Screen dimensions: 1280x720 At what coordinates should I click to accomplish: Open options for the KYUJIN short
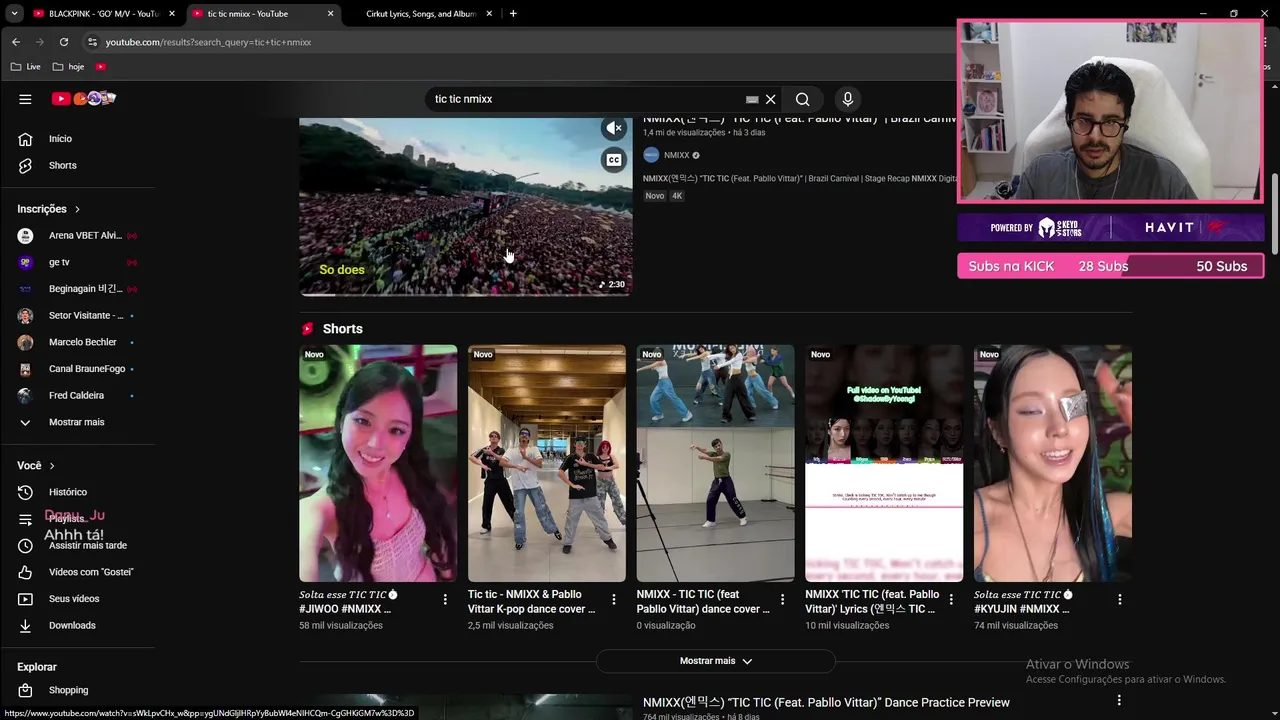[1119, 599]
